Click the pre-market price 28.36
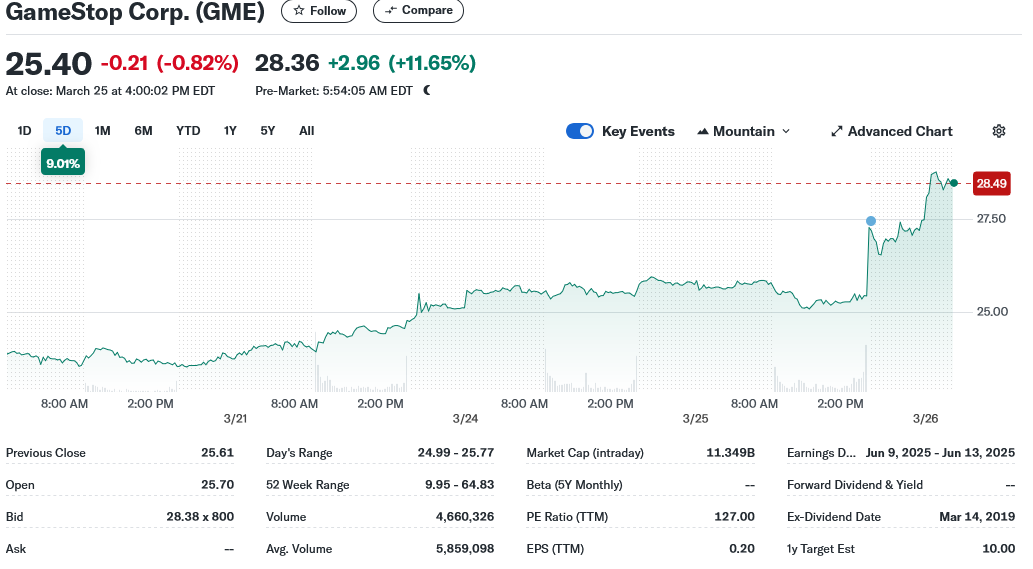The width and height of the screenshot is (1033, 569). click(x=287, y=63)
